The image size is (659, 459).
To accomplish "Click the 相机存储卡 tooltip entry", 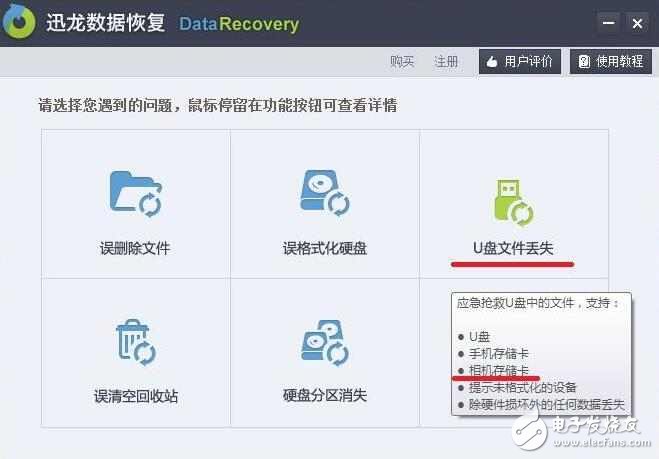I will pyautogui.click(x=498, y=370).
